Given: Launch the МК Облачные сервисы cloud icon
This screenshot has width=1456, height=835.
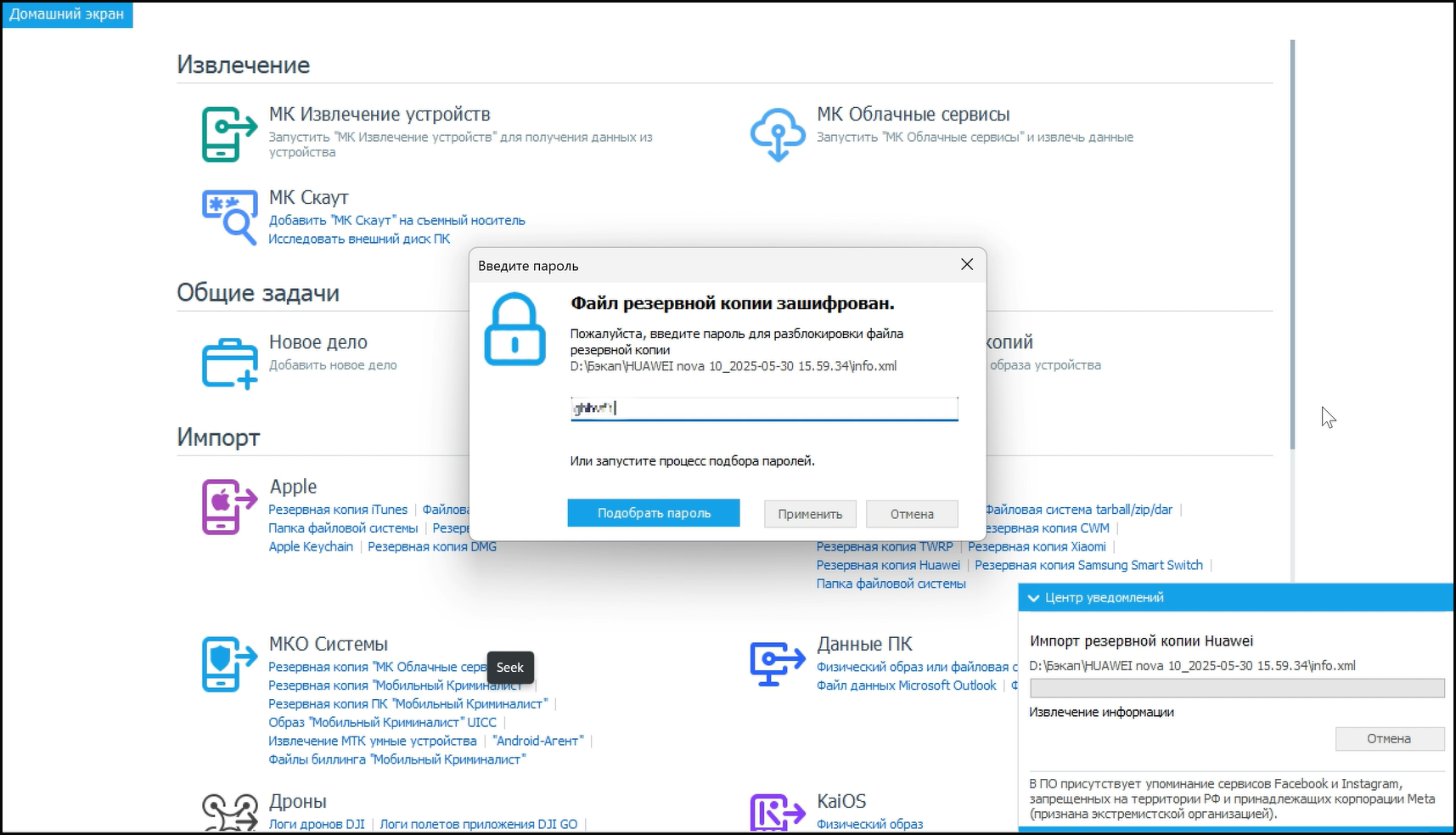Looking at the screenshot, I should coord(778,134).
